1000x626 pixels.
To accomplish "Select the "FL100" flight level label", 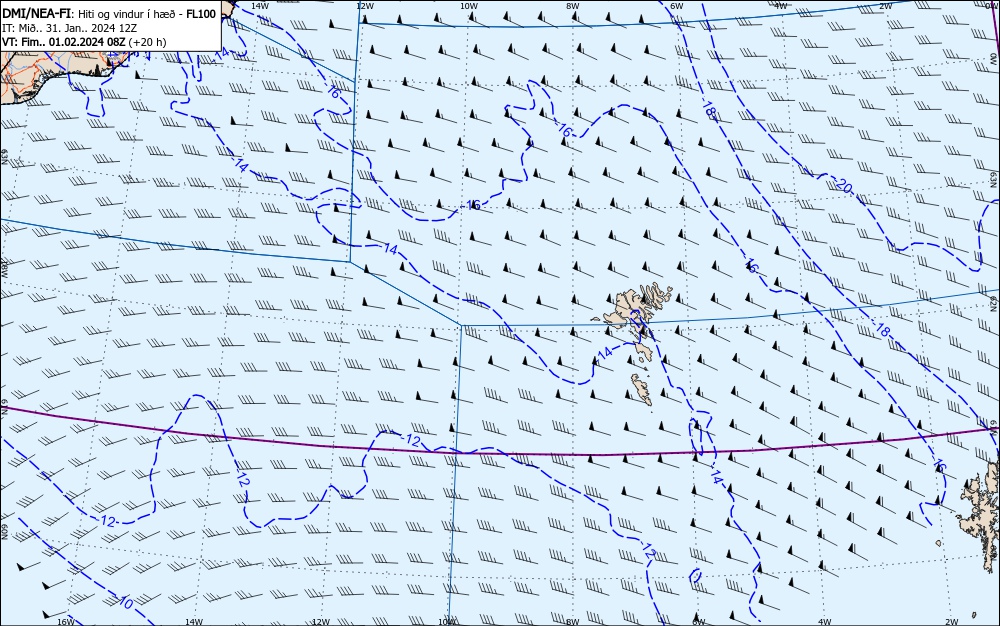I will click(x=201, y=13).
